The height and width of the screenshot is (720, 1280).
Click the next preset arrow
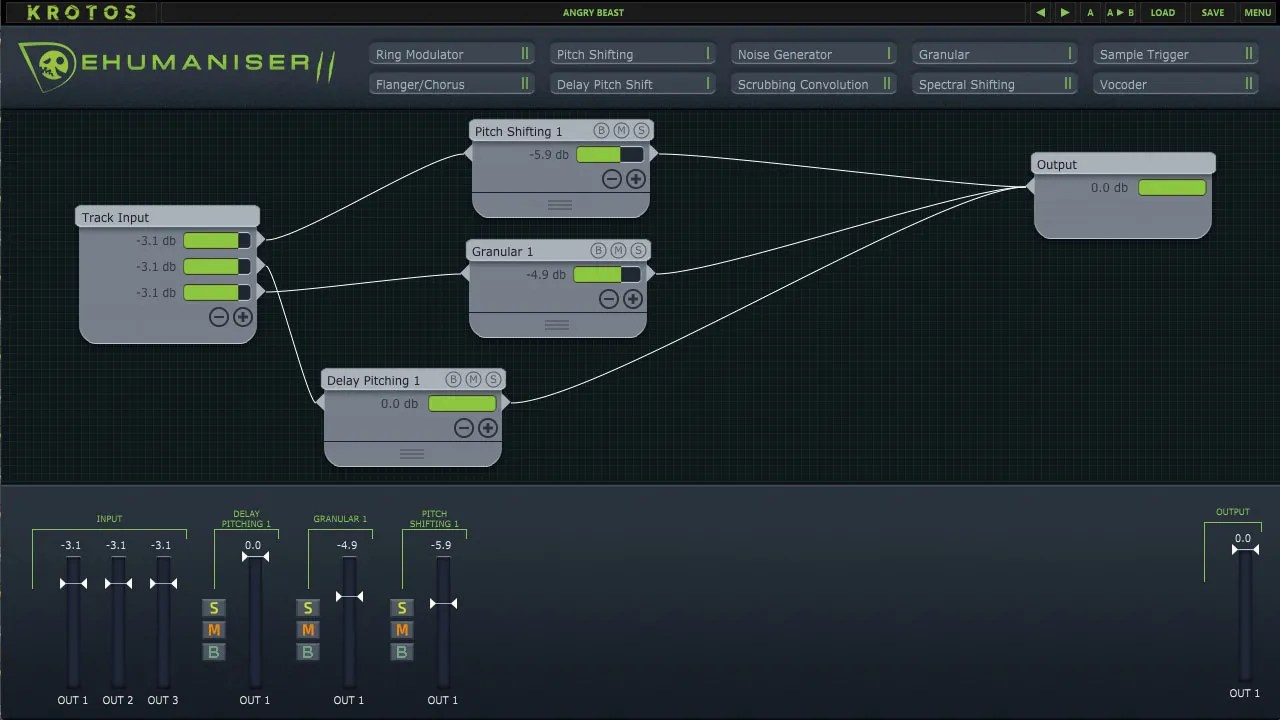point(1064,13)
